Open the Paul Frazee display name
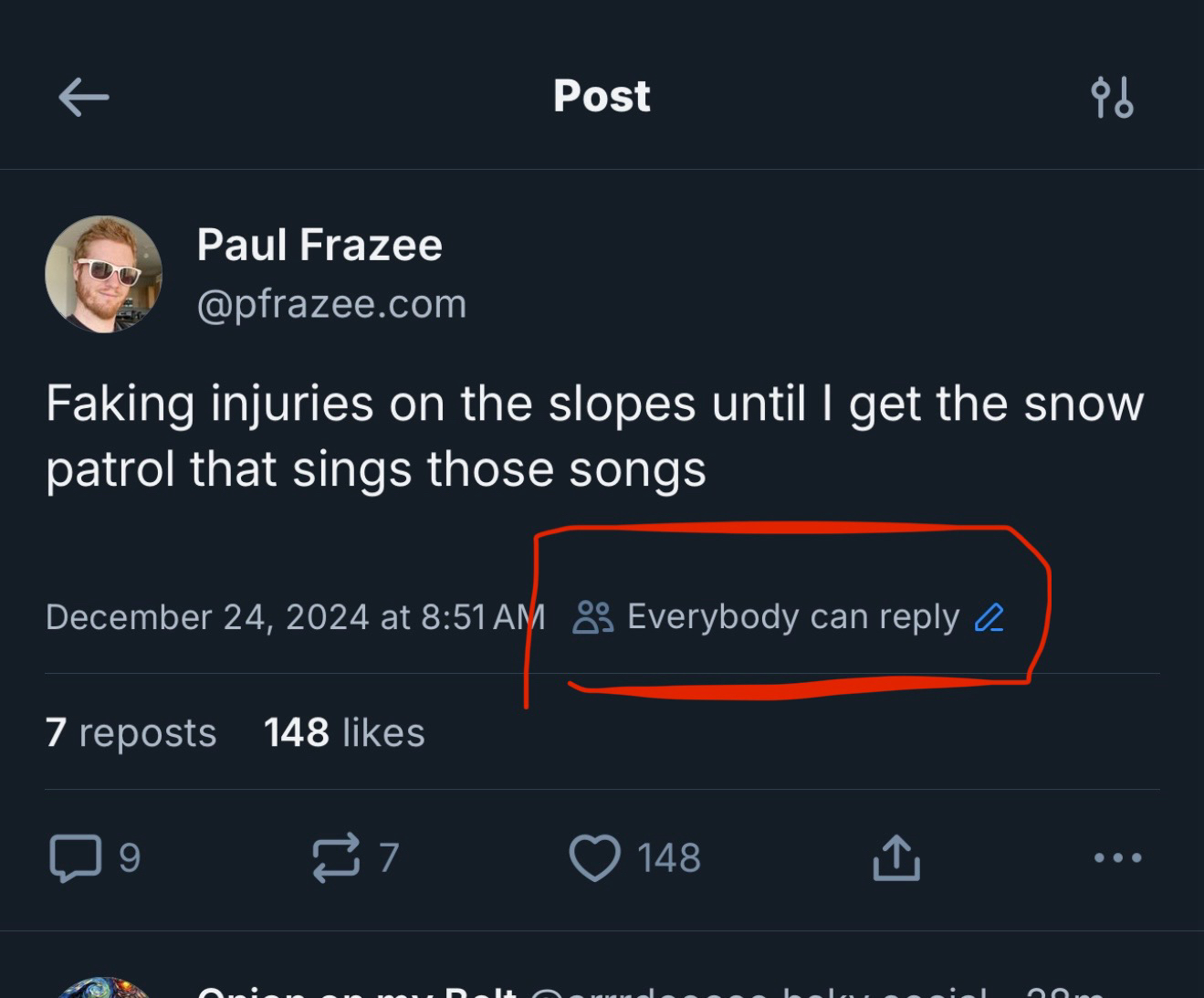1204x998 pixels. (x=319, y=246)
